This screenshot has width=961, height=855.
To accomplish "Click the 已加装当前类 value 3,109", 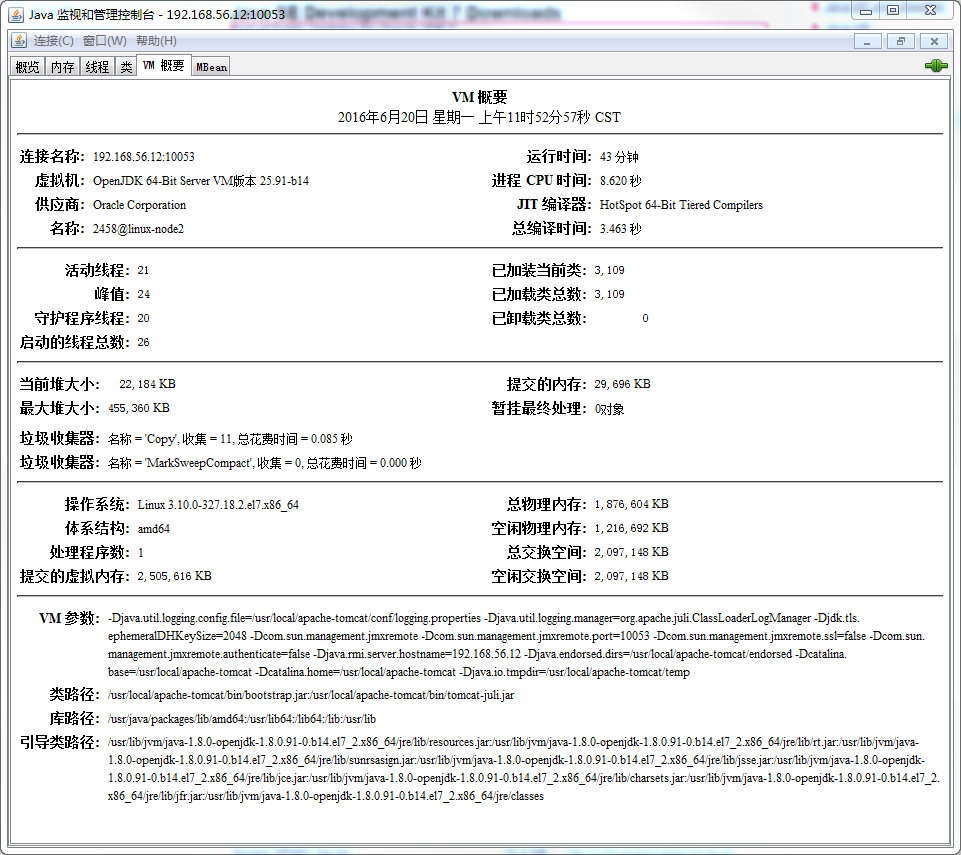I will tap(609, 270).
